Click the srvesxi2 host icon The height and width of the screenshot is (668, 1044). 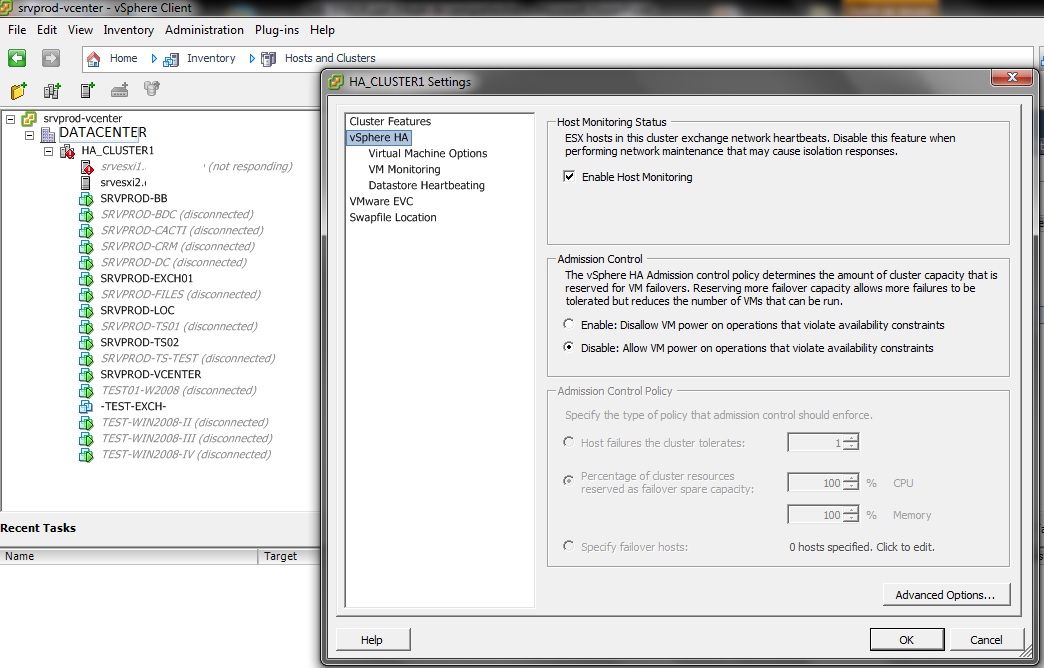click(85, 182)
